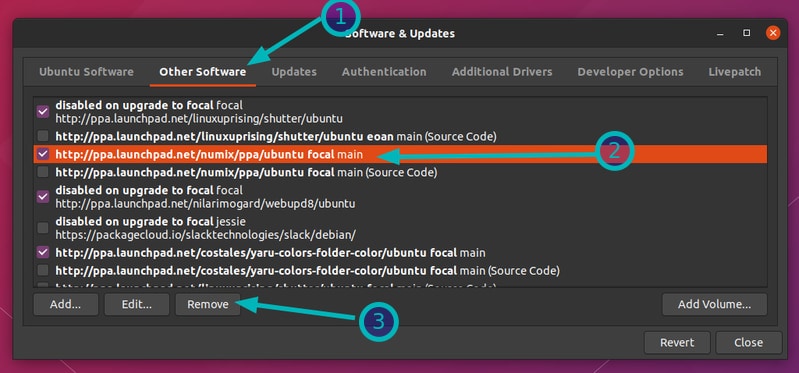The image size is (799, 373).
Task: Enable numix ppa Source Code checkbox
Action: point(43,172)
